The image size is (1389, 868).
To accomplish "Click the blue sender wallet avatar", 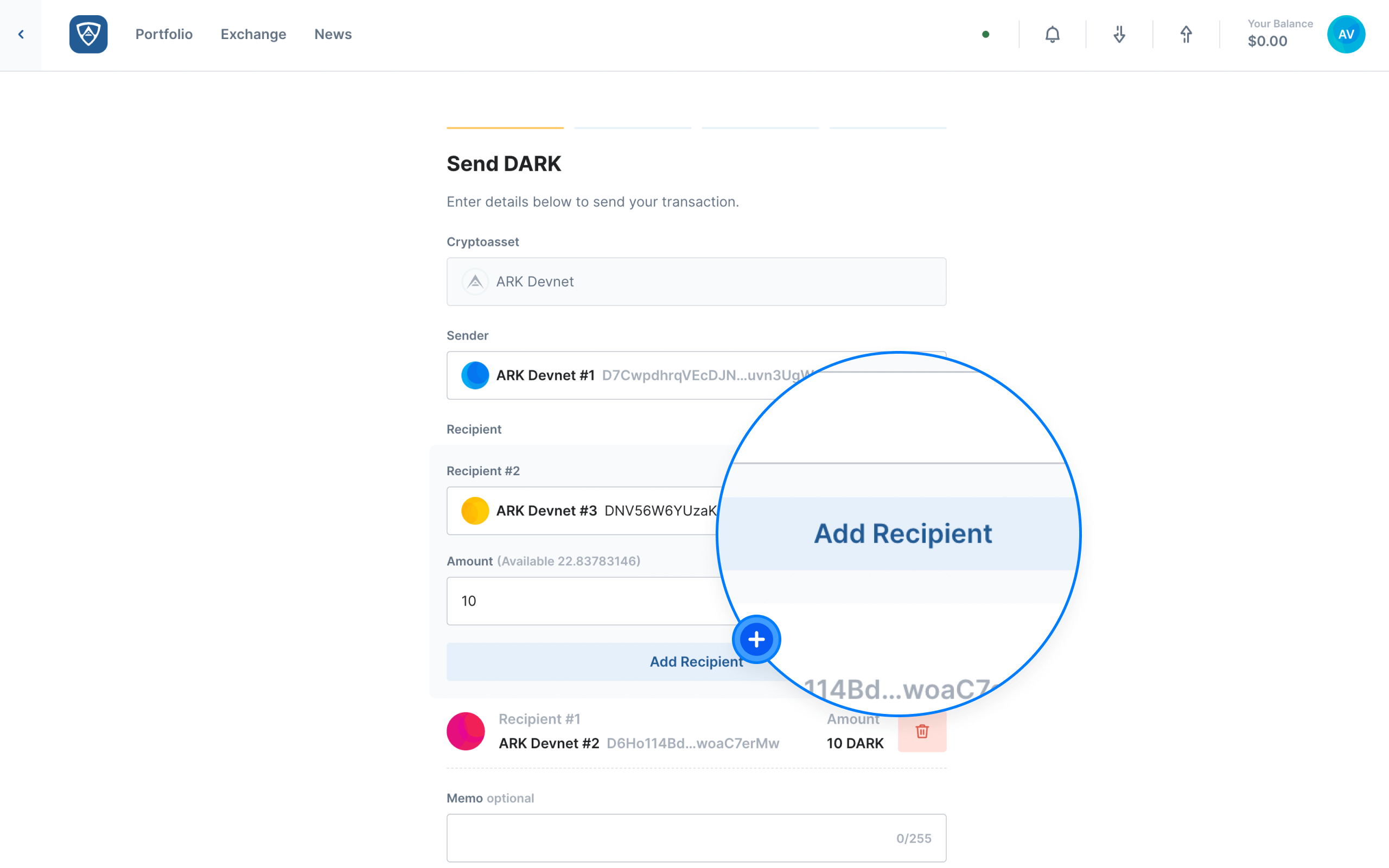I will click(475, 375).
